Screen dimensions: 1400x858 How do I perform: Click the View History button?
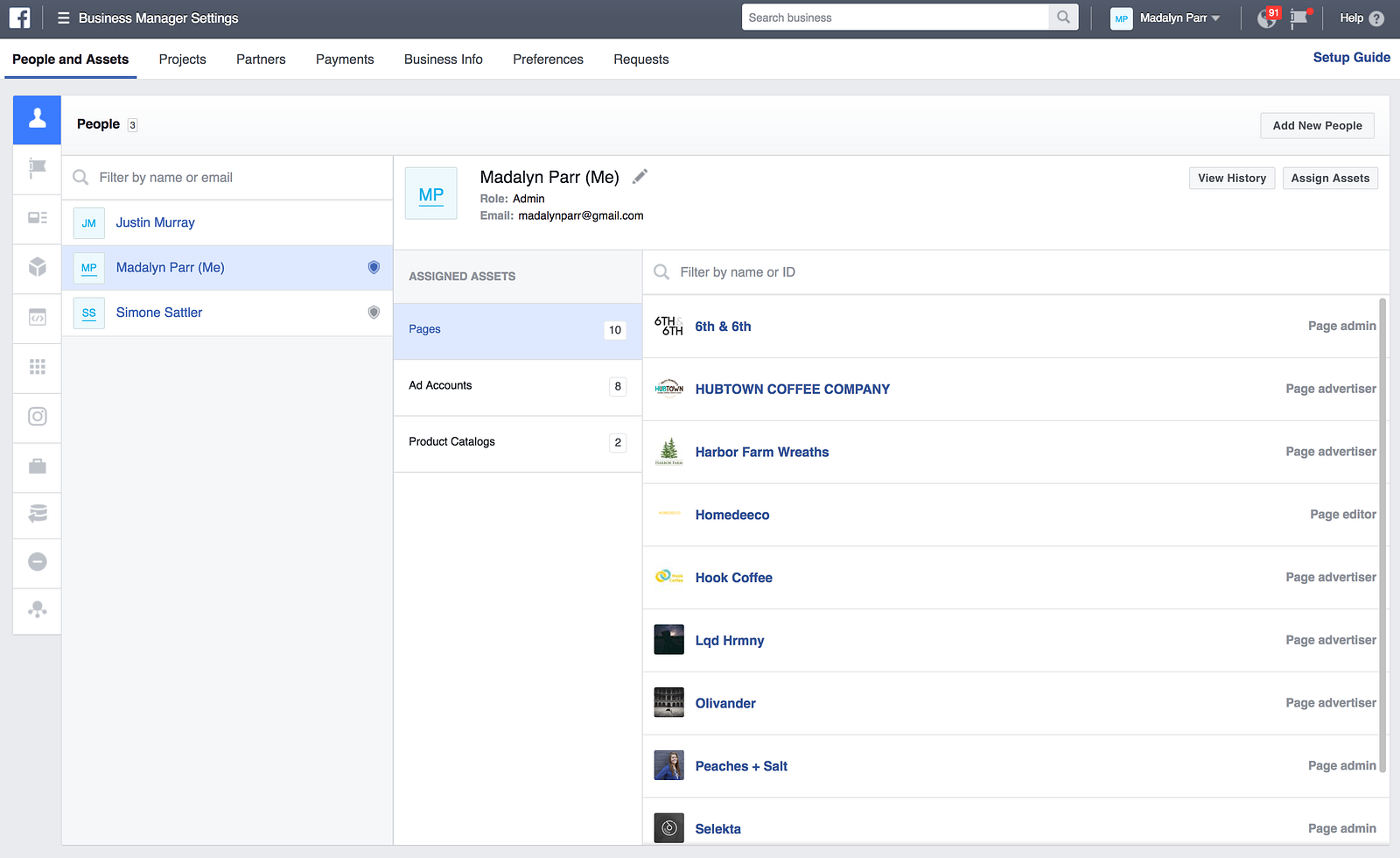click(1232, 178)
